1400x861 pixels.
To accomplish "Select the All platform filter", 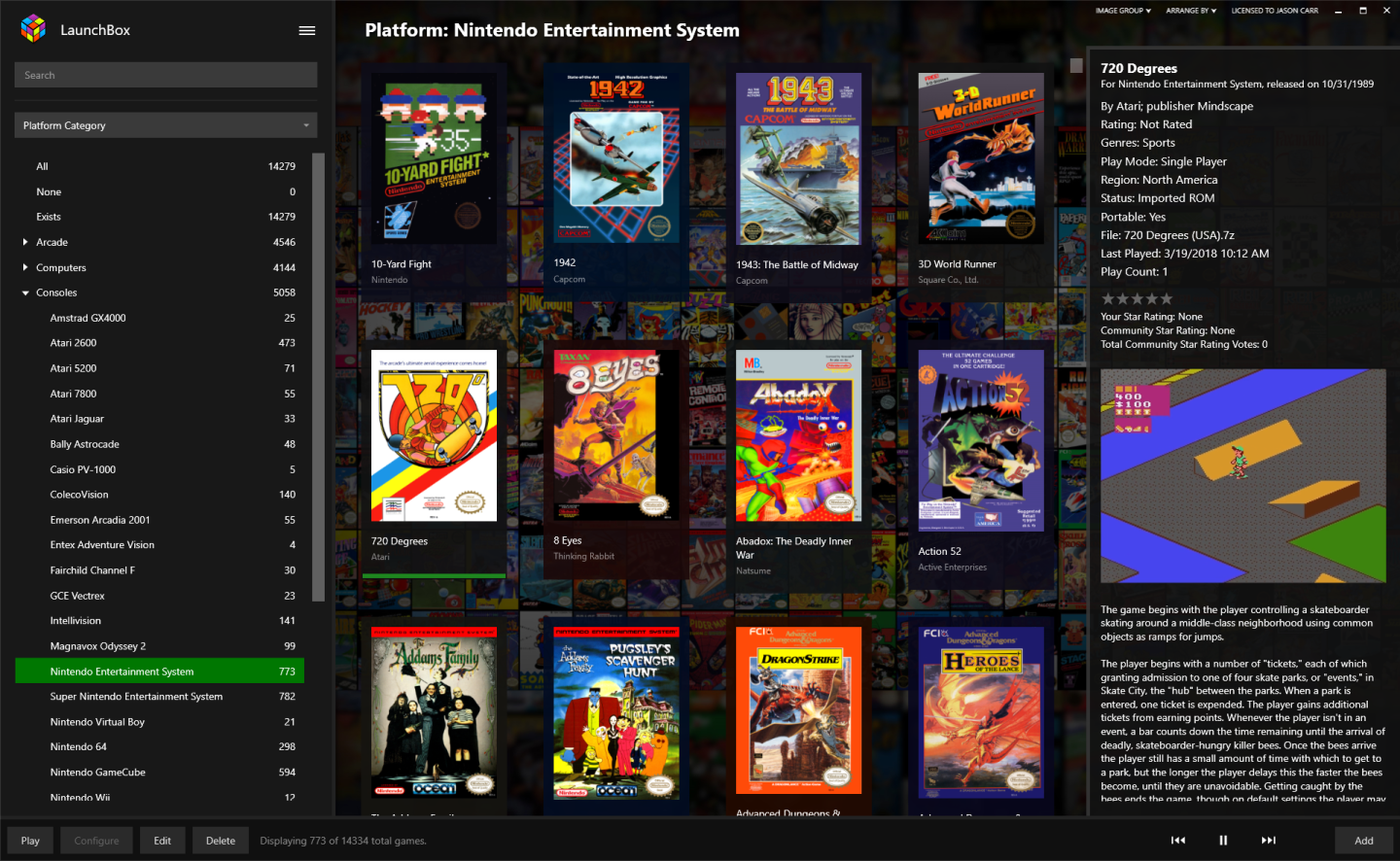I will [x=159, y=166].
